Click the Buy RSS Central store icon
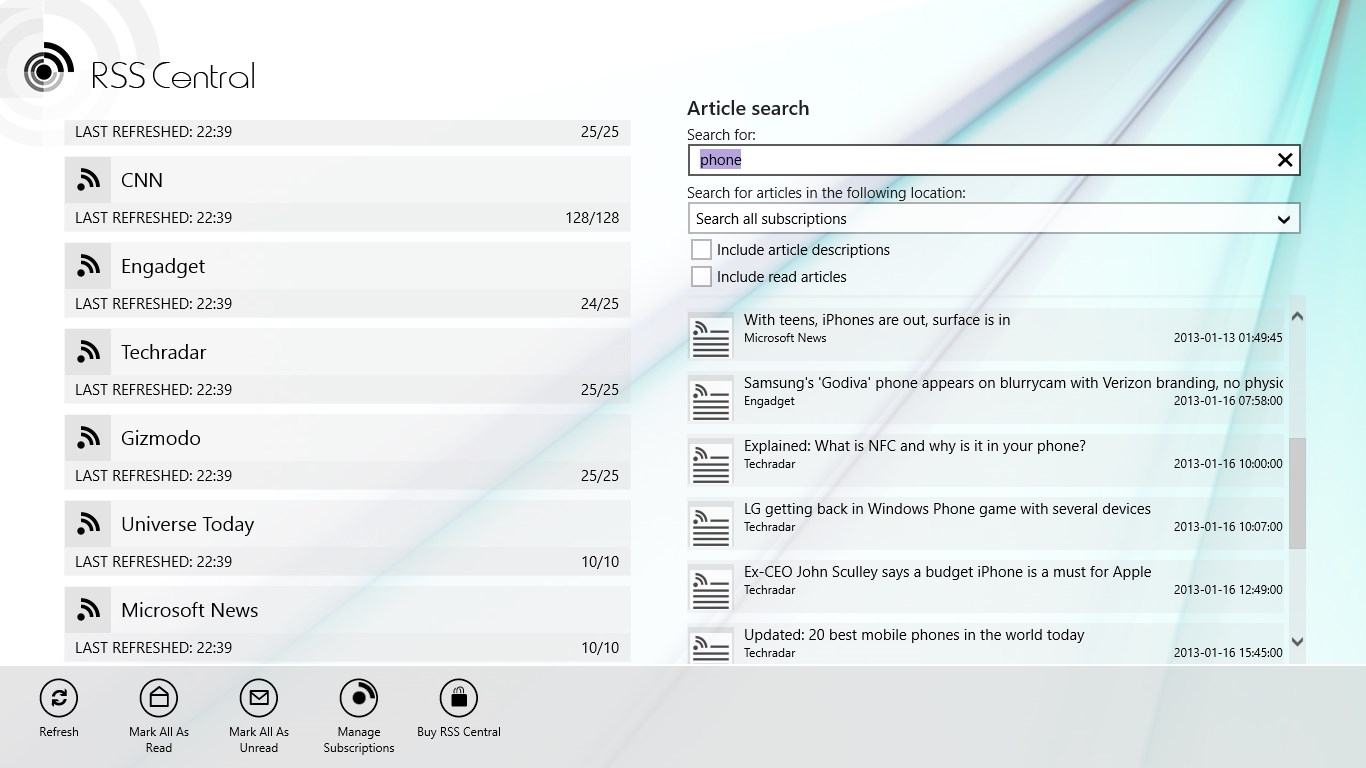 coord(458,697)
